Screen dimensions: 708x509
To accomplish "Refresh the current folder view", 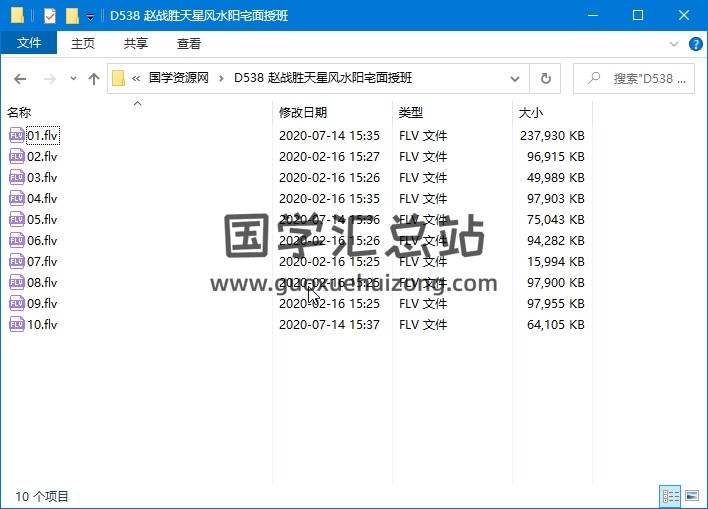I will tap(545, 79).
